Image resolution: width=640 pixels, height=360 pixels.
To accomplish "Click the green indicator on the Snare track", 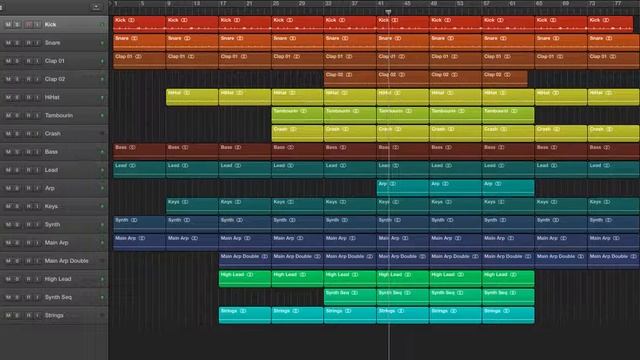I will point(102,43).
